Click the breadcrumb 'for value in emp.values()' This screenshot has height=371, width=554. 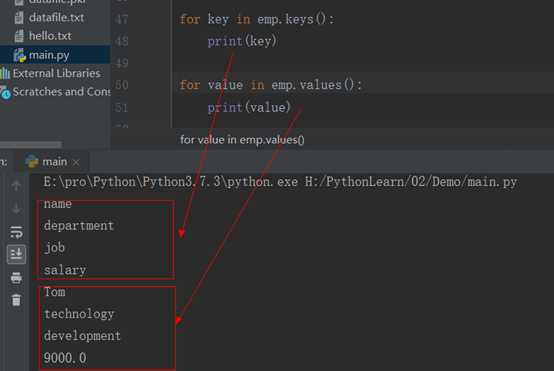(242, 140)
